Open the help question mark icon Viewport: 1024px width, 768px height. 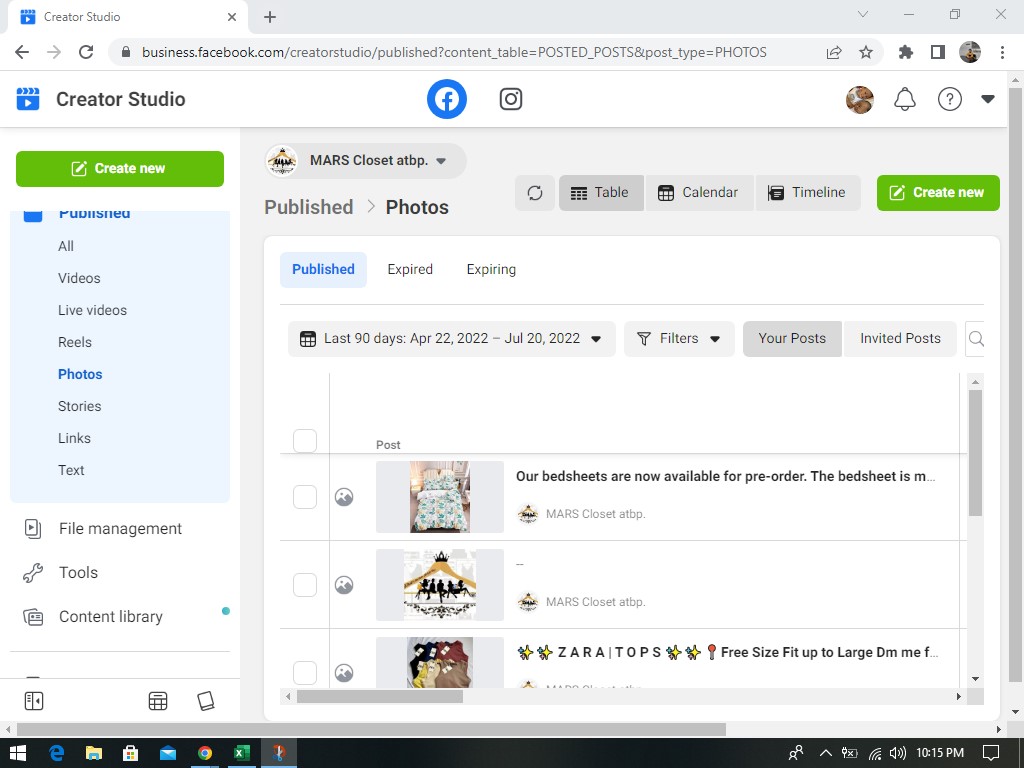[x=950, y=99]
